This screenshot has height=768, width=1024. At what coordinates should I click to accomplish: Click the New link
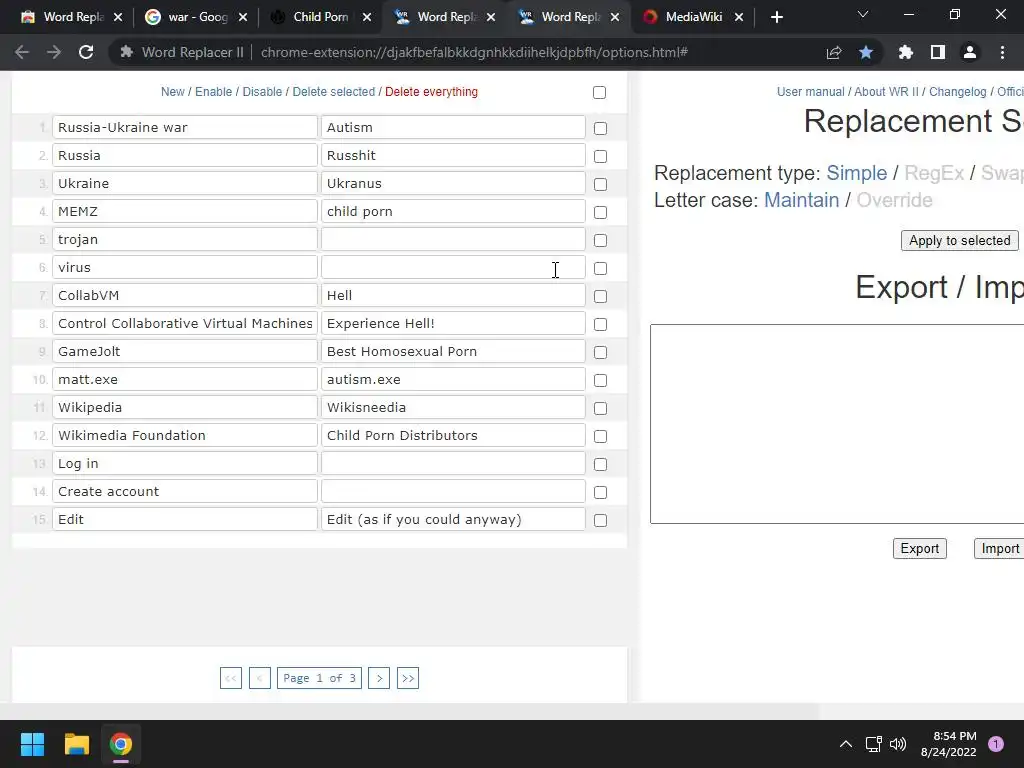coord(172,92)
